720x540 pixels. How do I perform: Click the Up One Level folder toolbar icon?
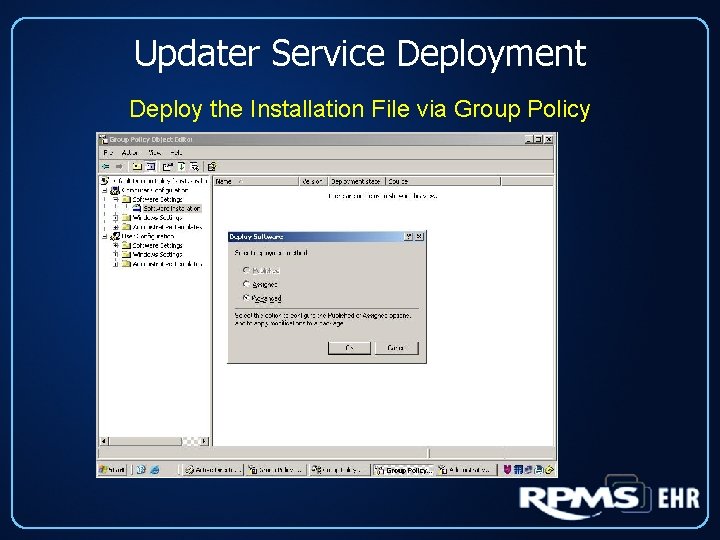[x=136, y=166]
